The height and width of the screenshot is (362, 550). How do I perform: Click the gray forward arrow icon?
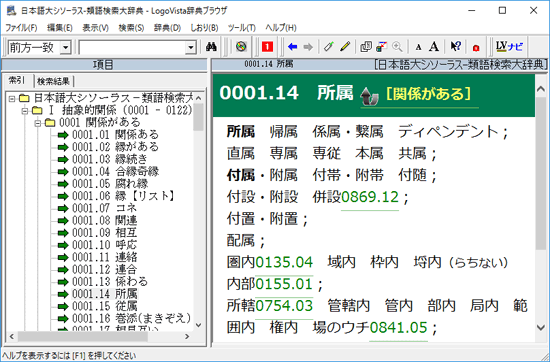pyautogui.click(x=308, y=47)
